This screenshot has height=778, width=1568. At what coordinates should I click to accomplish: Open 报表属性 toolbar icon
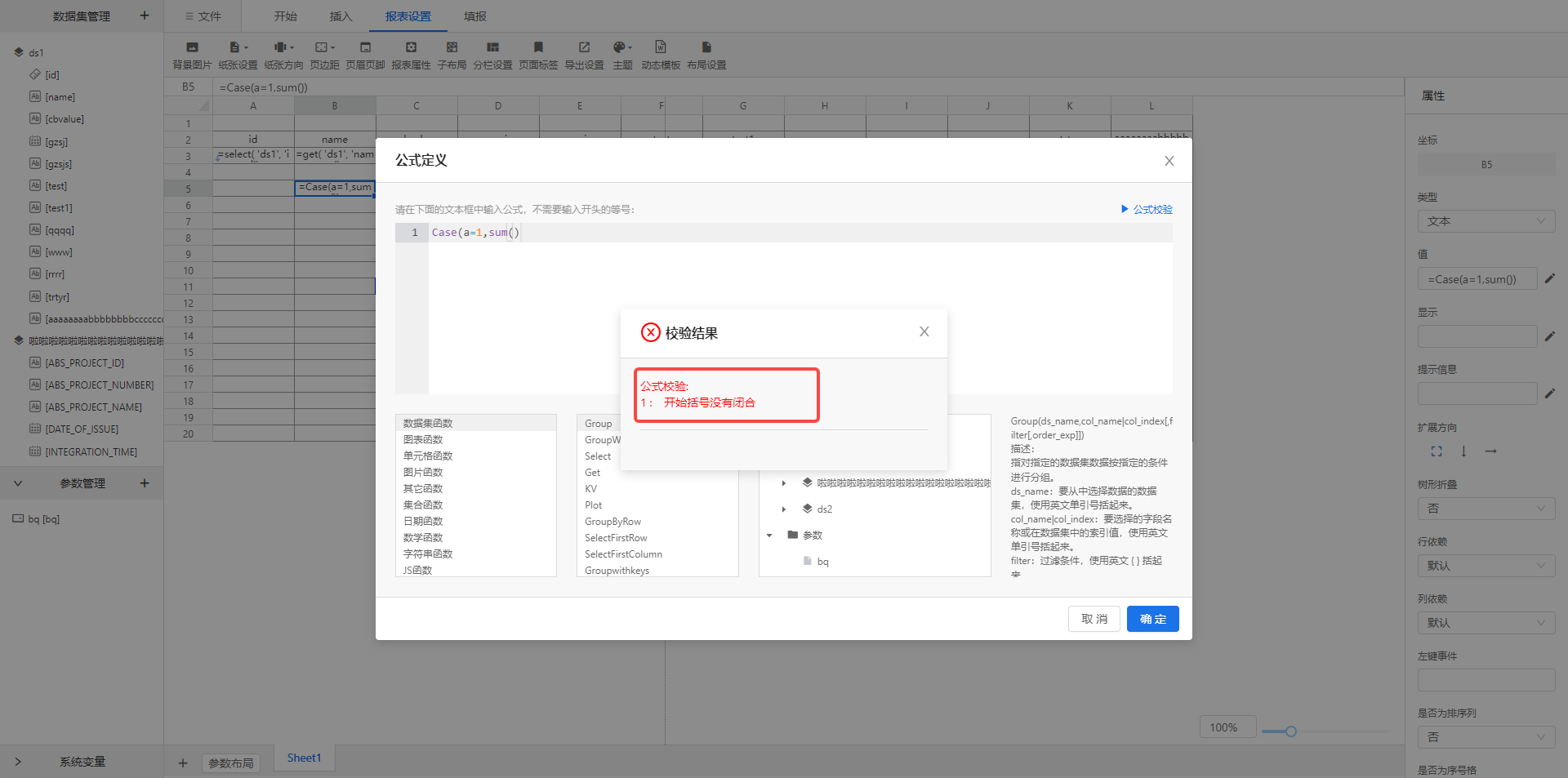click(x=411, y=47)
